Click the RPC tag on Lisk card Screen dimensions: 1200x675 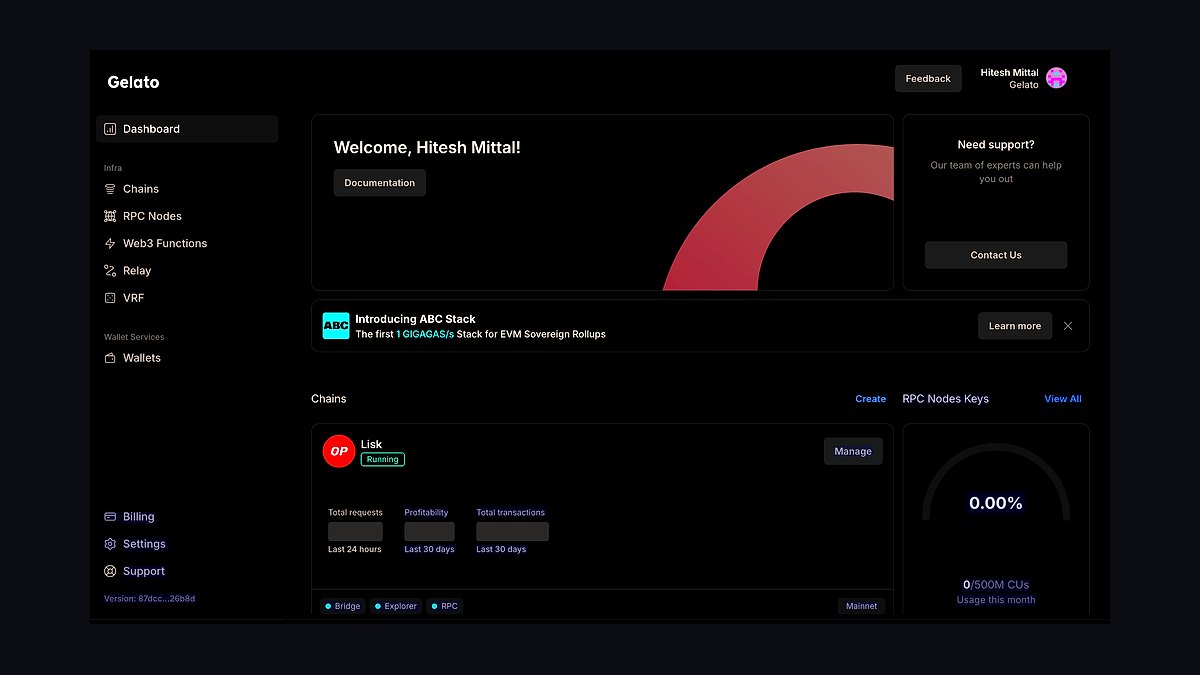445,606
